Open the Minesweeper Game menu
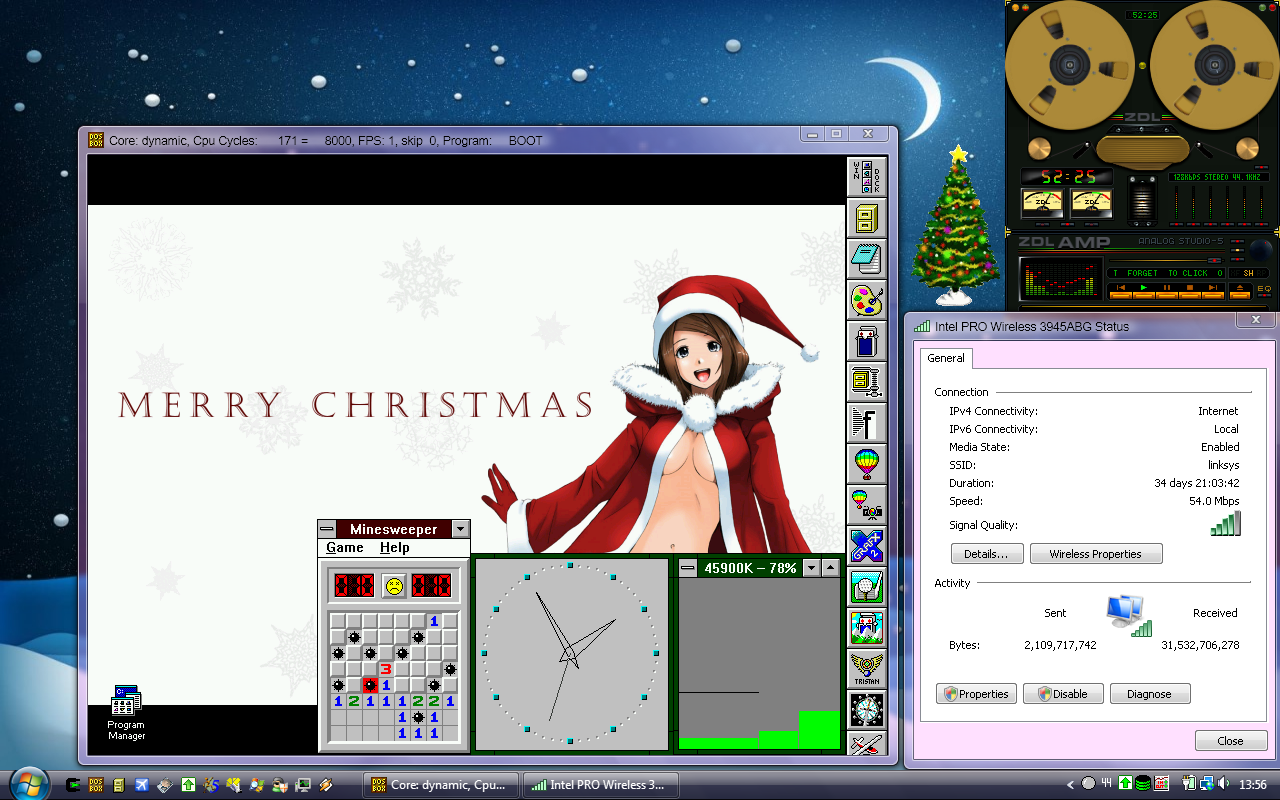 tap(345, 548)
